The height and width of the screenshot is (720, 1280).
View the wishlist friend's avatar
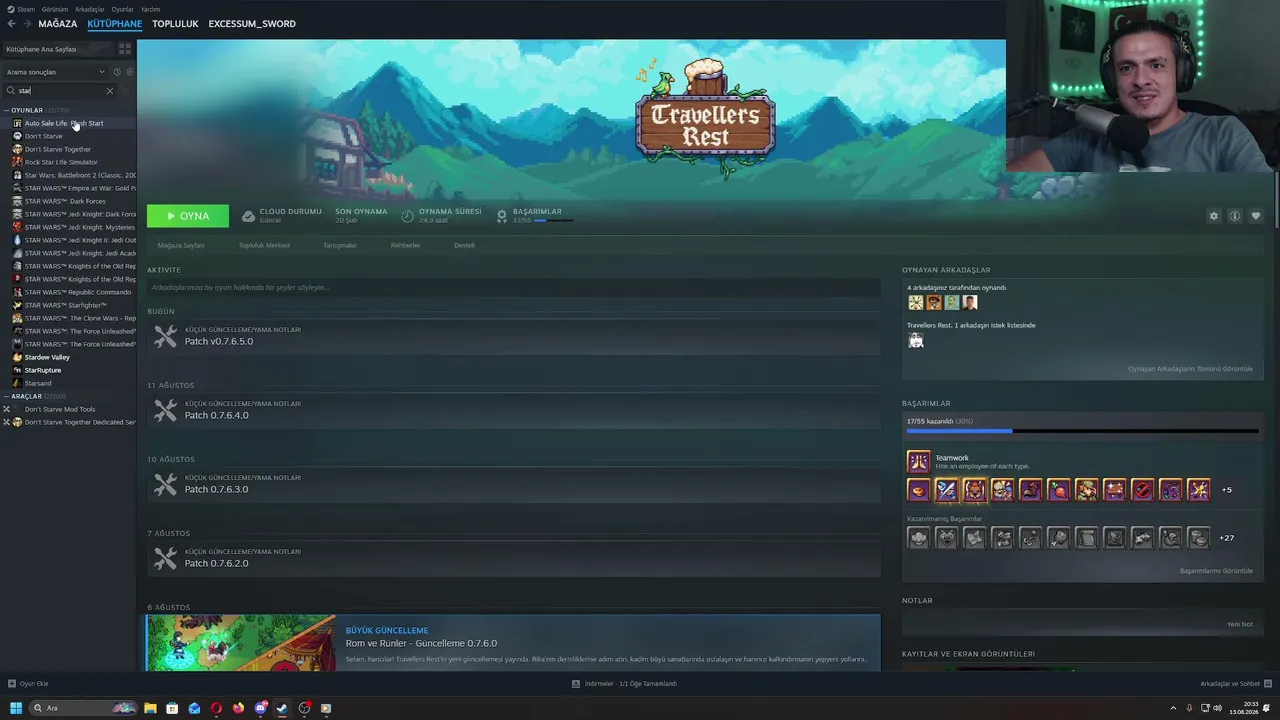coord(915,340)
